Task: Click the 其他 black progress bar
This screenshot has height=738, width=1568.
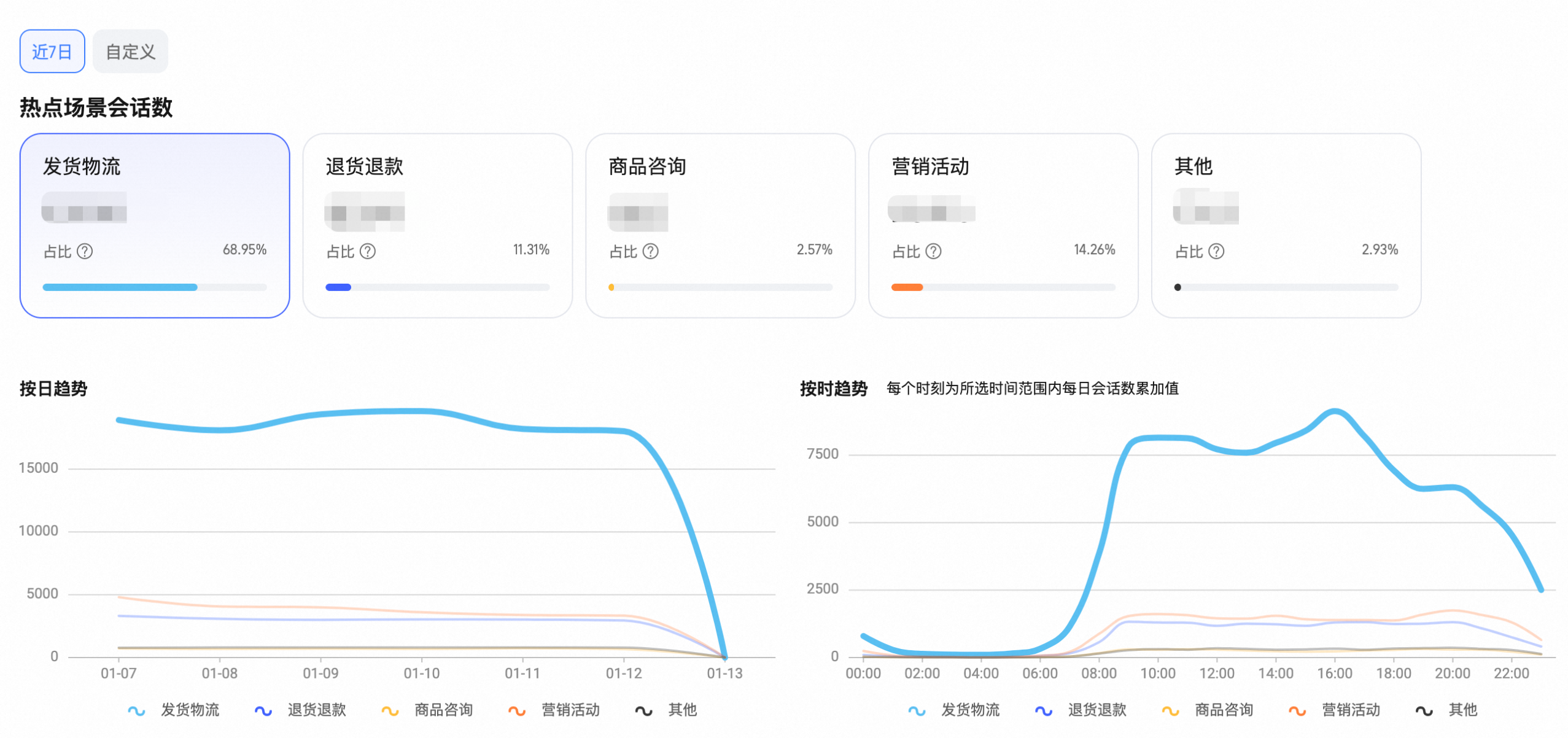Action: (1178, 287)
